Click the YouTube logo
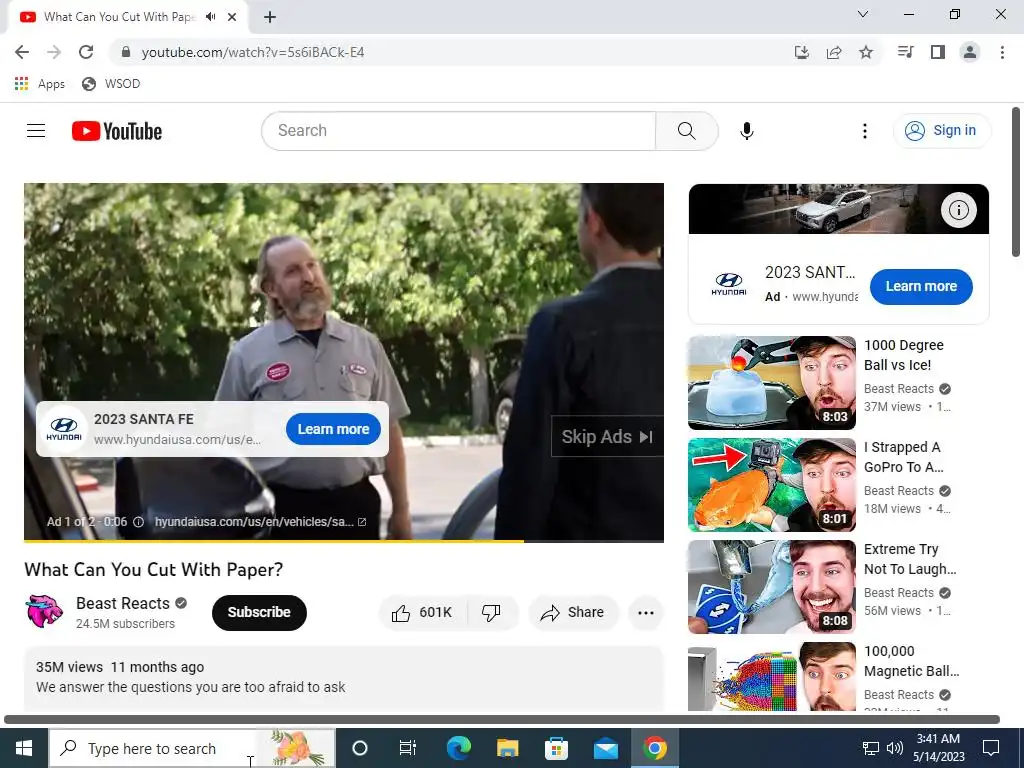1024x768 pixels. coord(117,131)
